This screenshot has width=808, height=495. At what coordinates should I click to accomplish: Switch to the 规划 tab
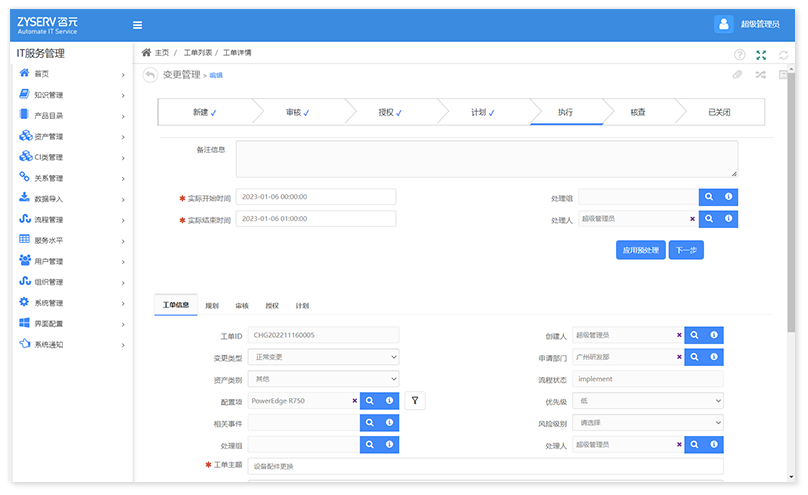pyautogui.click(x=212, y=305)
